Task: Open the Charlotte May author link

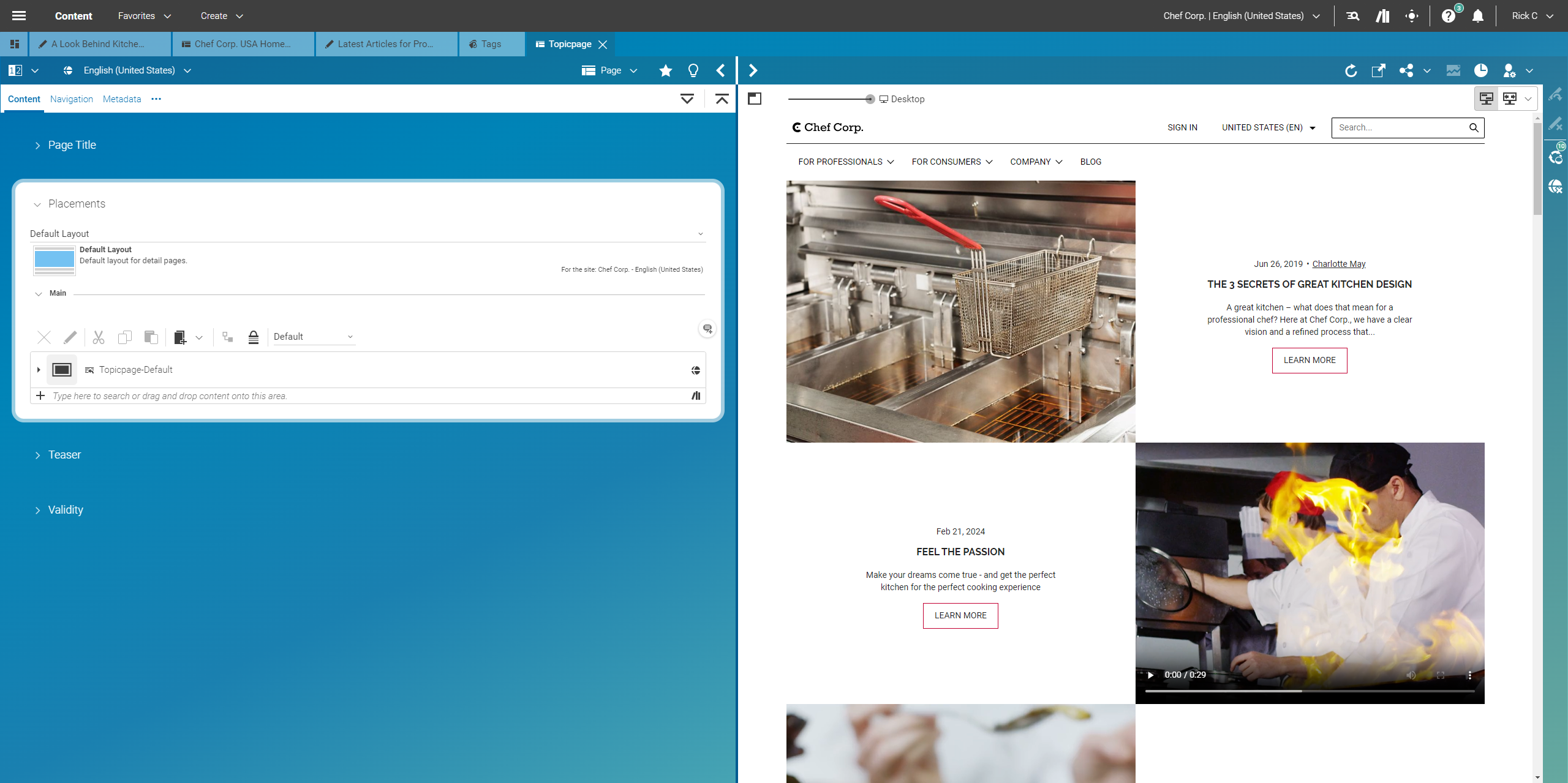Action: coord(1338,263)
